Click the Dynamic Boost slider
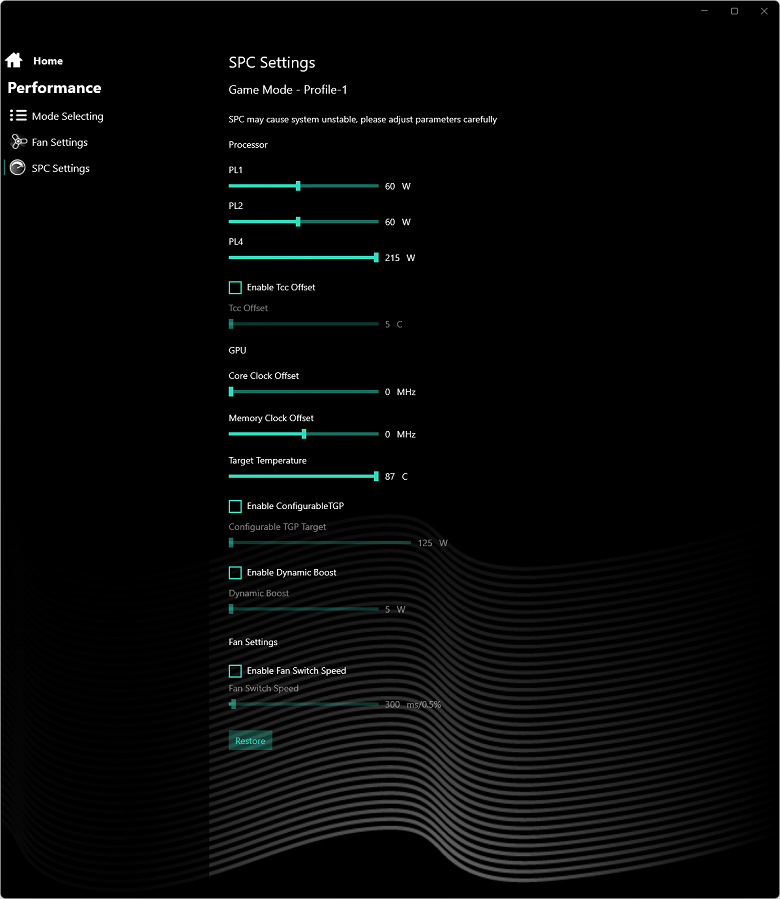Image resolution: width=780 pixels, height=899 pixels. [303, 609]
